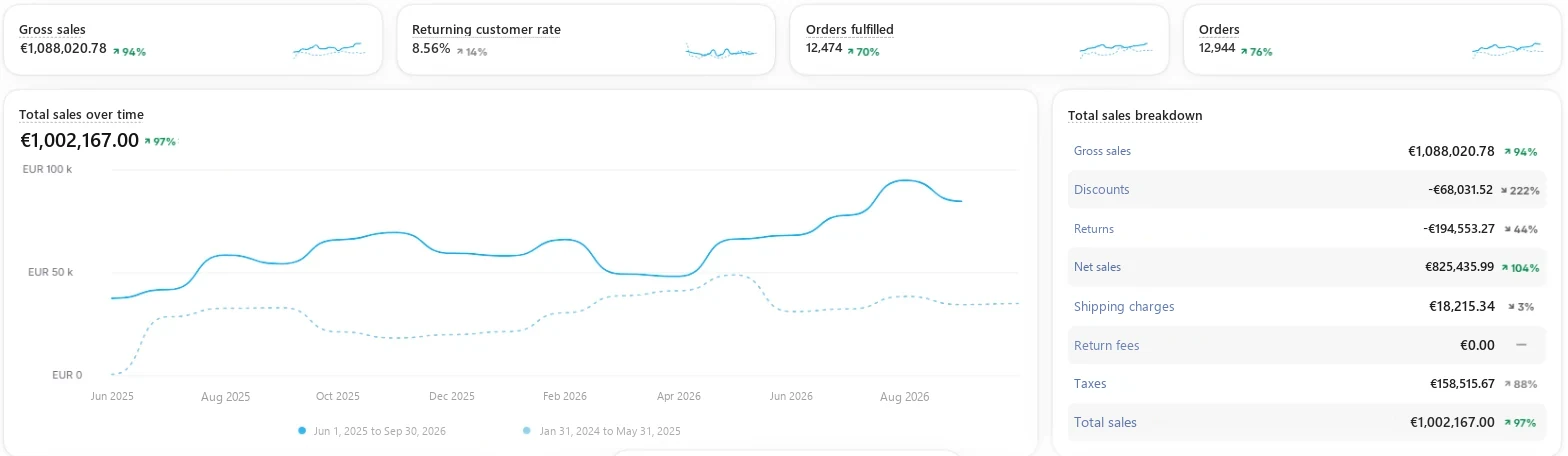Click the Dec 2025 axis label
This screenshot has width=1568, height=456.
click(452, 397)
